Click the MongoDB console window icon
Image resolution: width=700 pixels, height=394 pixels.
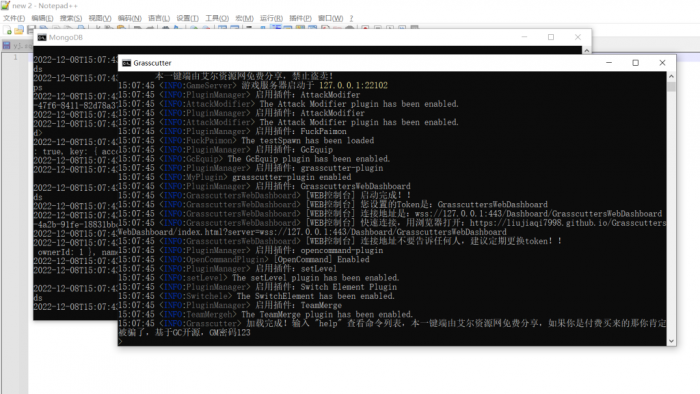42,37
